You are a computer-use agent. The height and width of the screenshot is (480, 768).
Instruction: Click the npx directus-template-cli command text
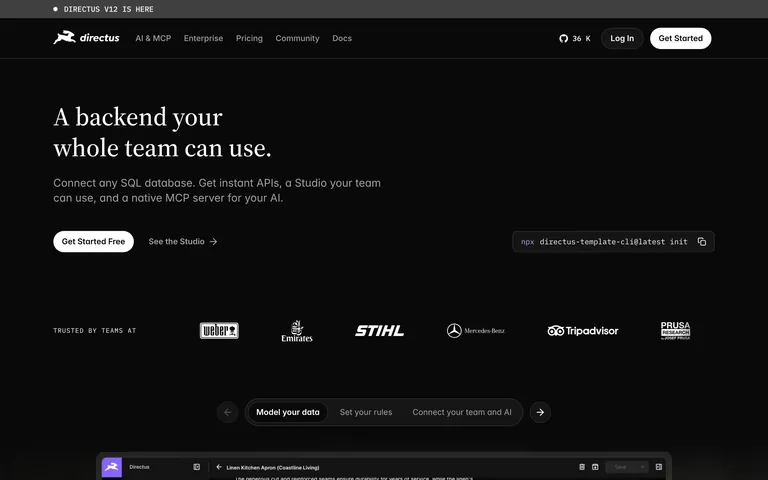click(604, 241)
